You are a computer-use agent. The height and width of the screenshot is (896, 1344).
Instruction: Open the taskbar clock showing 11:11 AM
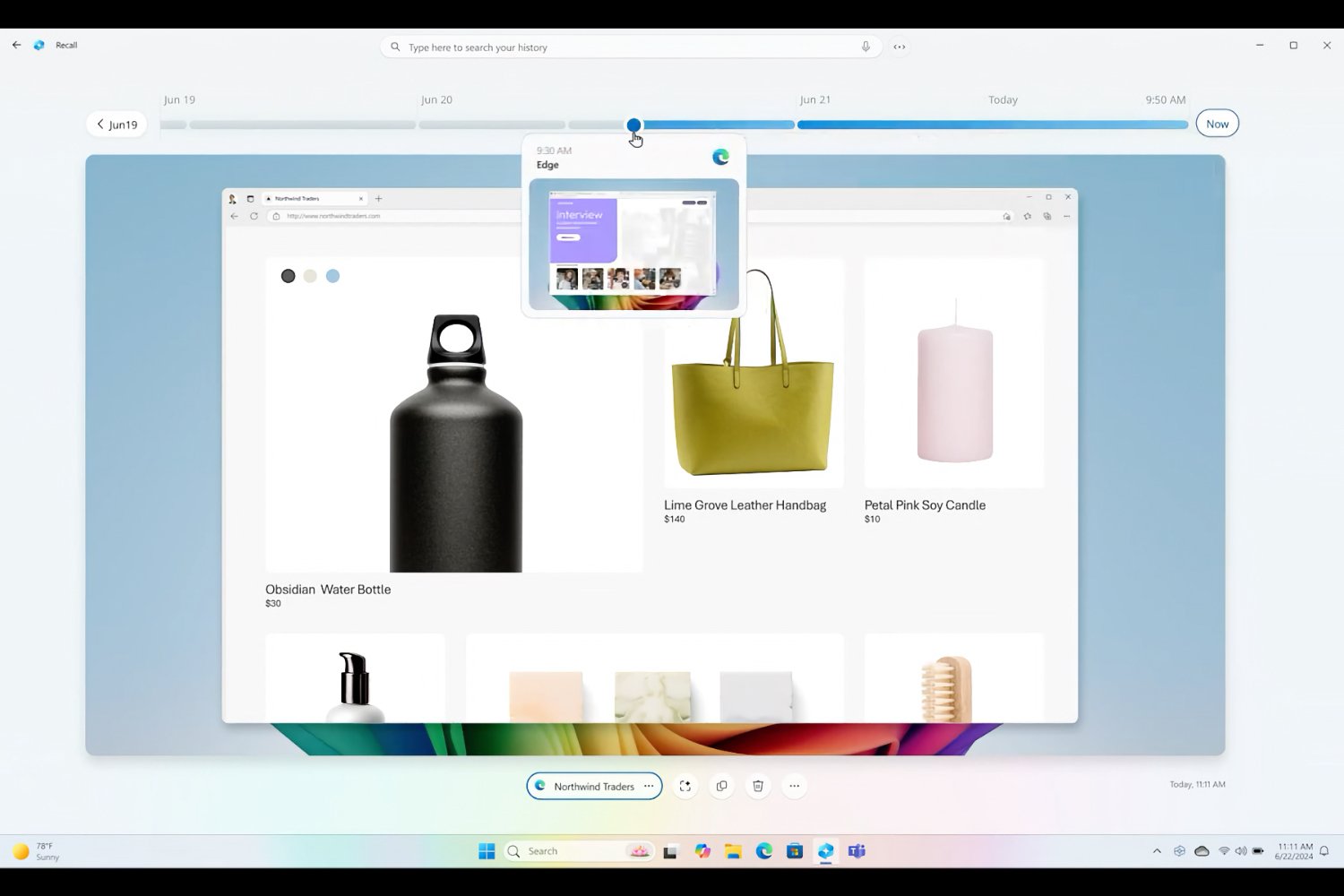point(1295,851)
